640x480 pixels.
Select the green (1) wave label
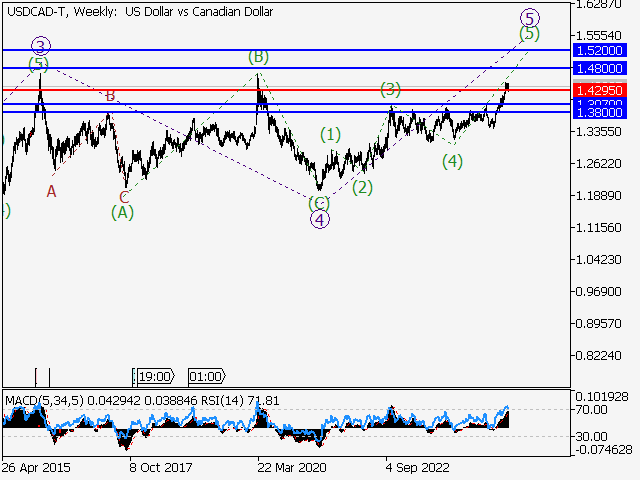pos(331,134)
